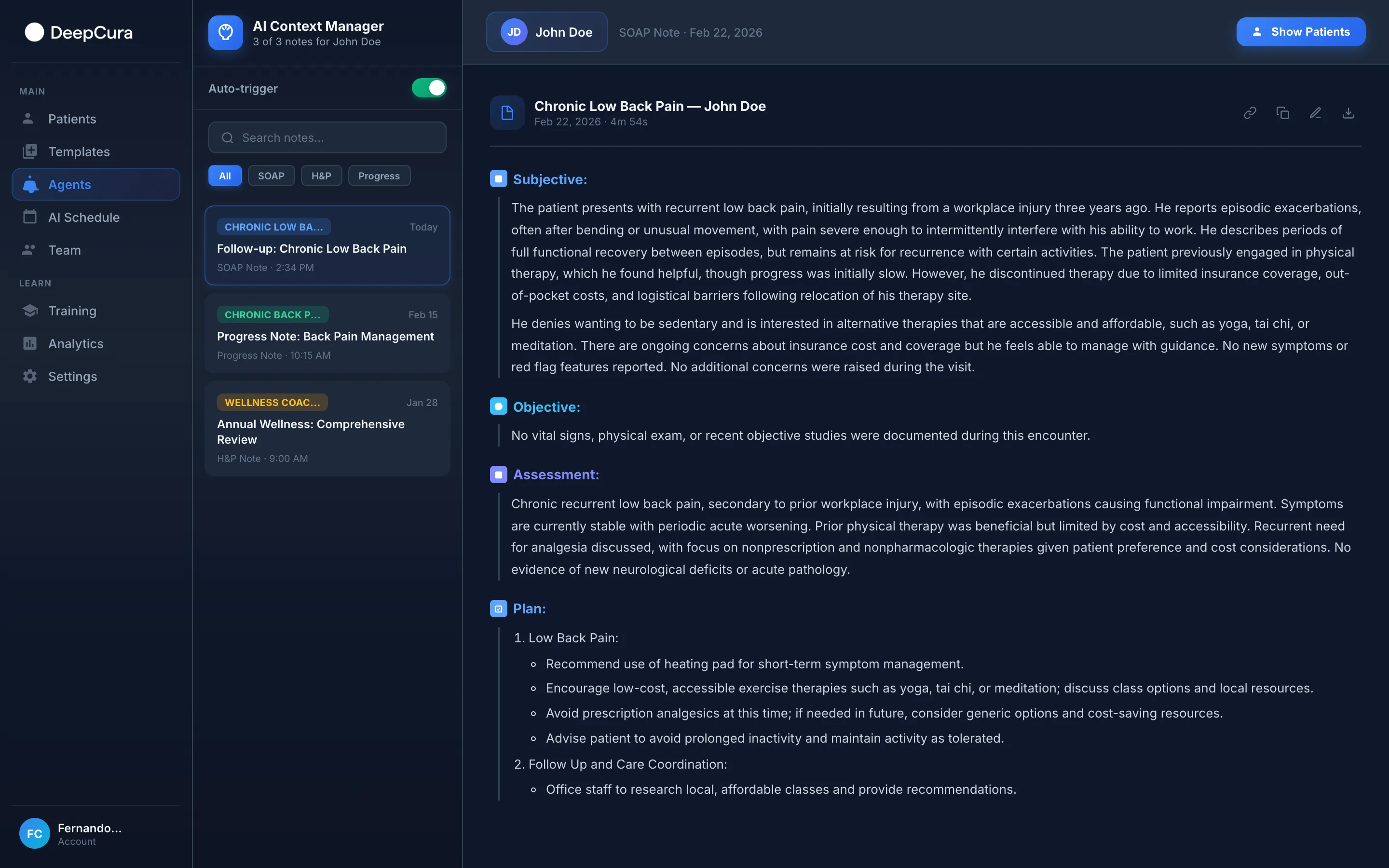Viewport: 1389px width, 868px height.
Task: Filter notes by Progress type
Action: (379, 176)
